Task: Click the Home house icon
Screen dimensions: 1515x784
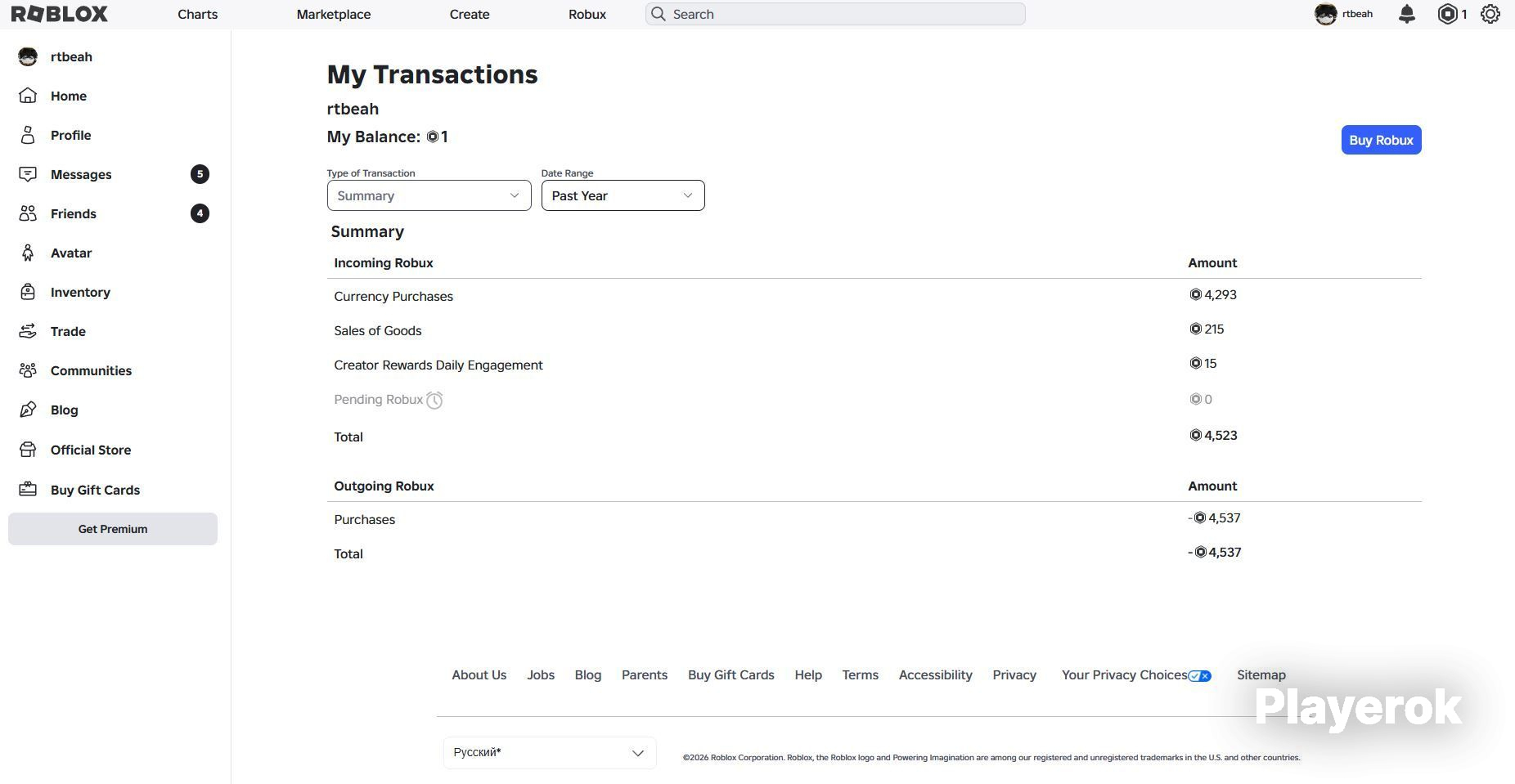Action: point(28,96)
